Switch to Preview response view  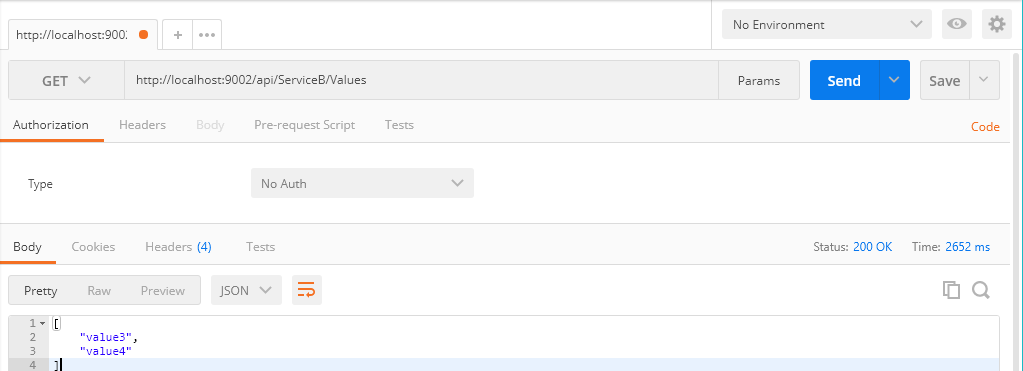point(162,291)
